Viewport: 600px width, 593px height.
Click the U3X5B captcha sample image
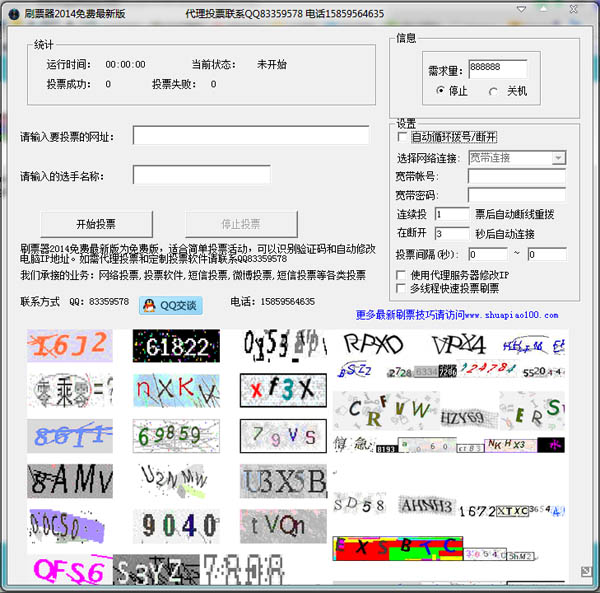click(x=283, y=482)
